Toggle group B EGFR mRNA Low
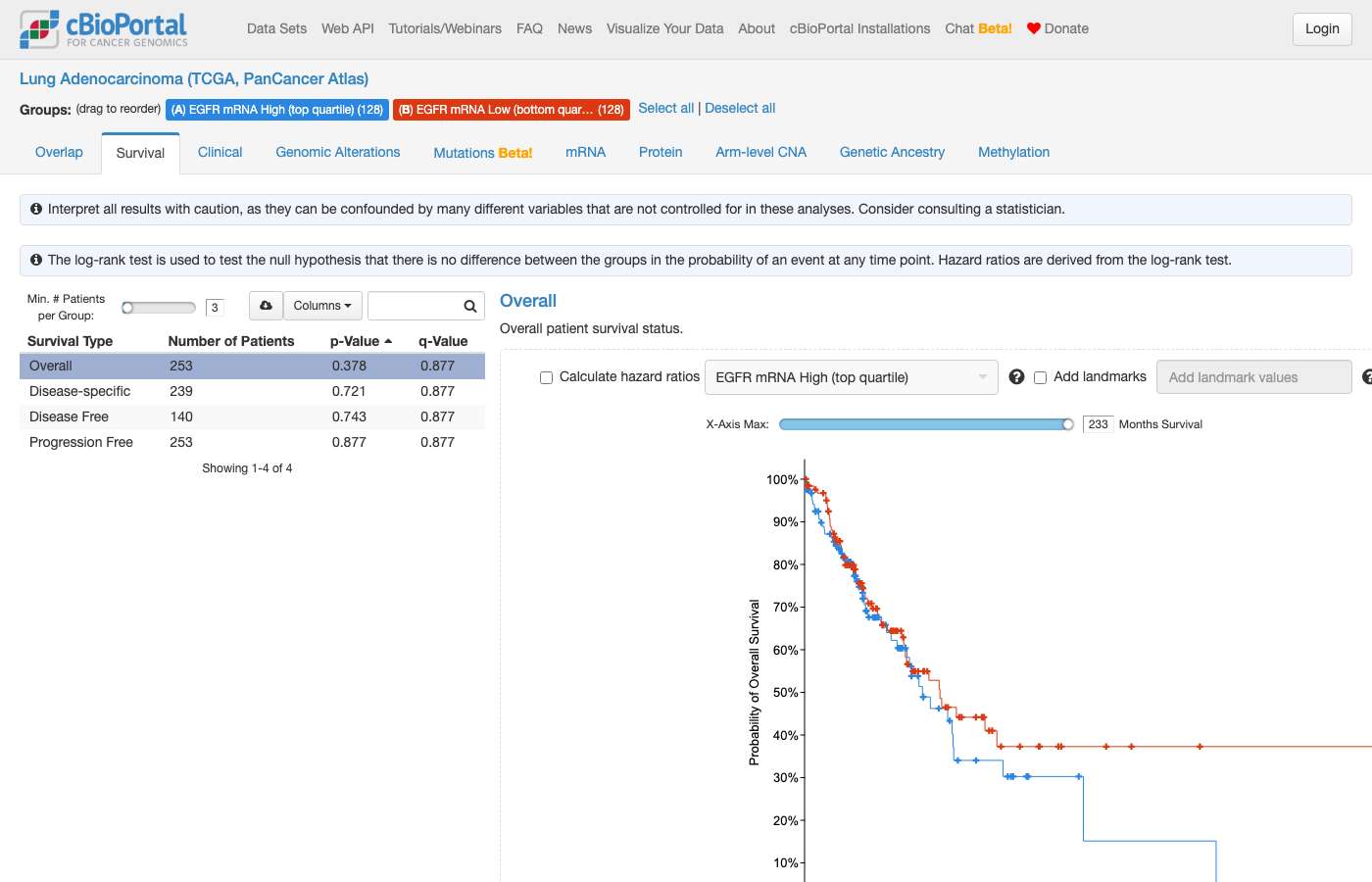 click(511, 110)
